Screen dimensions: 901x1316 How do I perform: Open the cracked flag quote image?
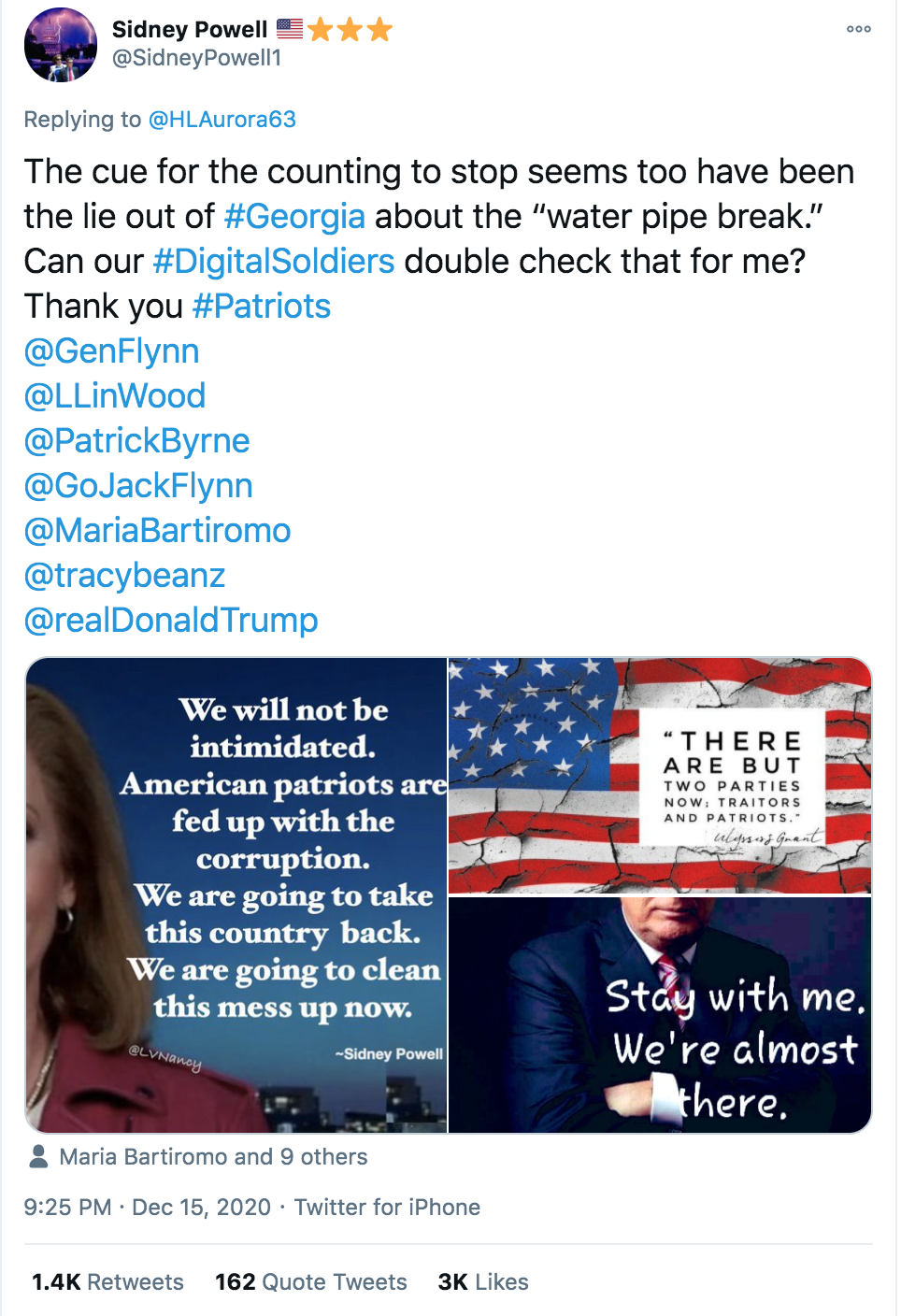click(660, 776)
